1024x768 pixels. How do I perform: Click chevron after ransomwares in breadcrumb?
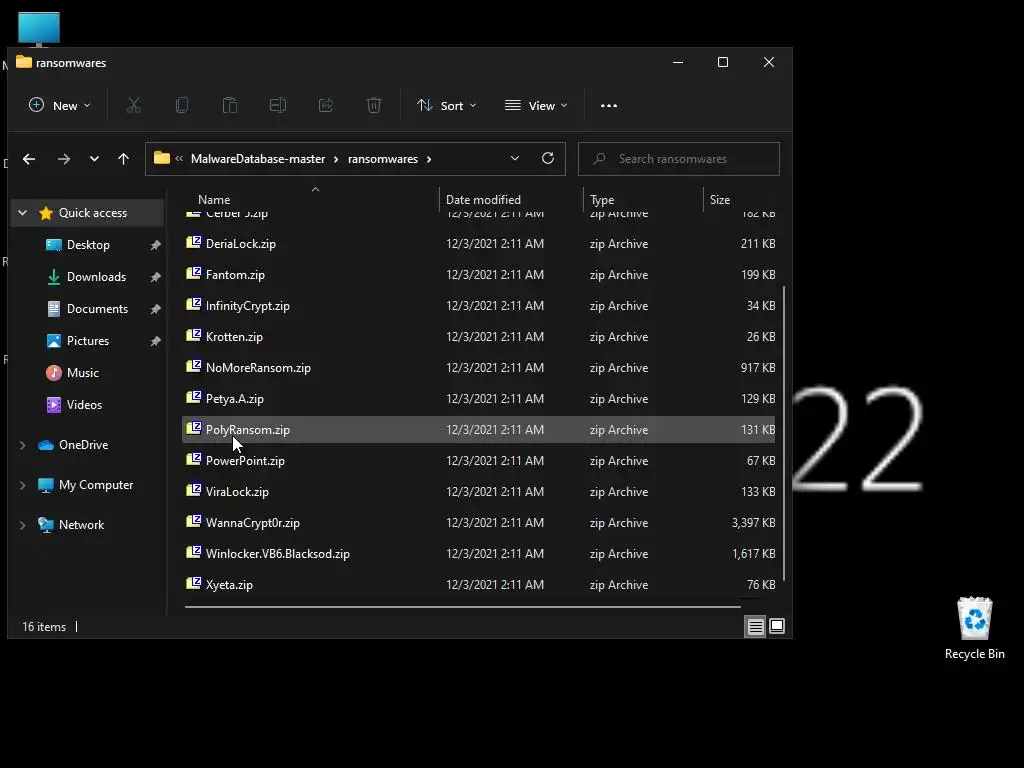click(429, 159)
